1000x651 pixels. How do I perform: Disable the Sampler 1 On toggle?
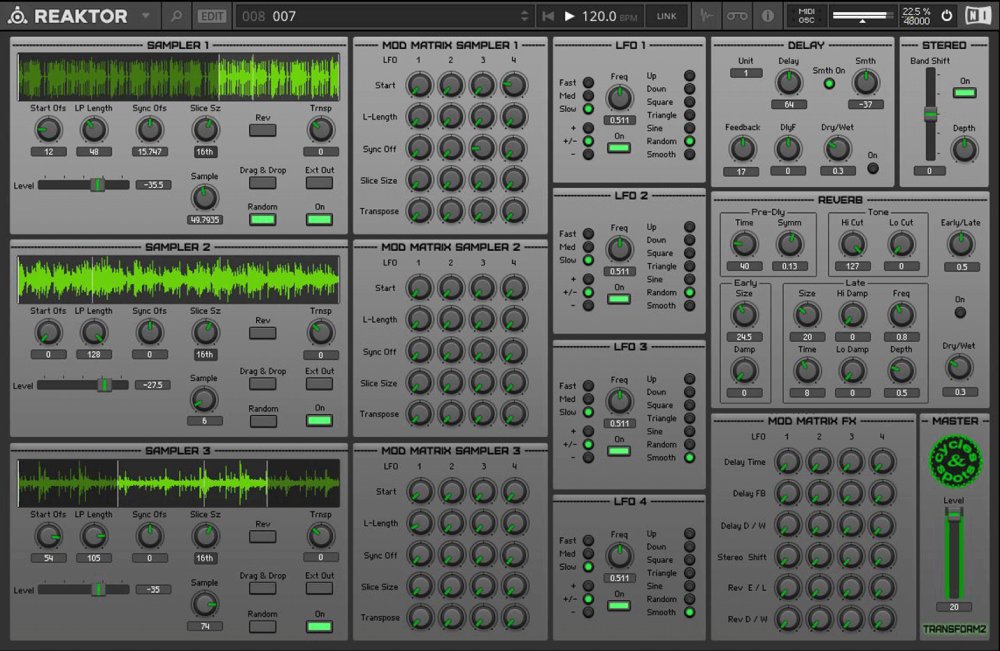tap(320, 219)
